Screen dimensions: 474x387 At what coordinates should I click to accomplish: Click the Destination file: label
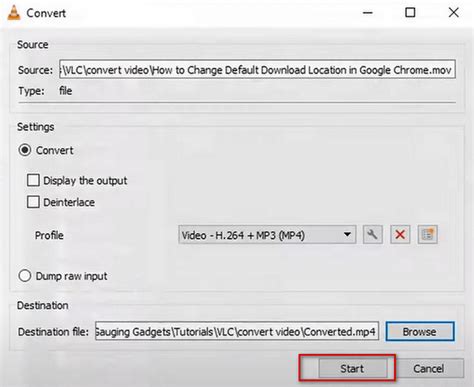[x=53, y=332]
